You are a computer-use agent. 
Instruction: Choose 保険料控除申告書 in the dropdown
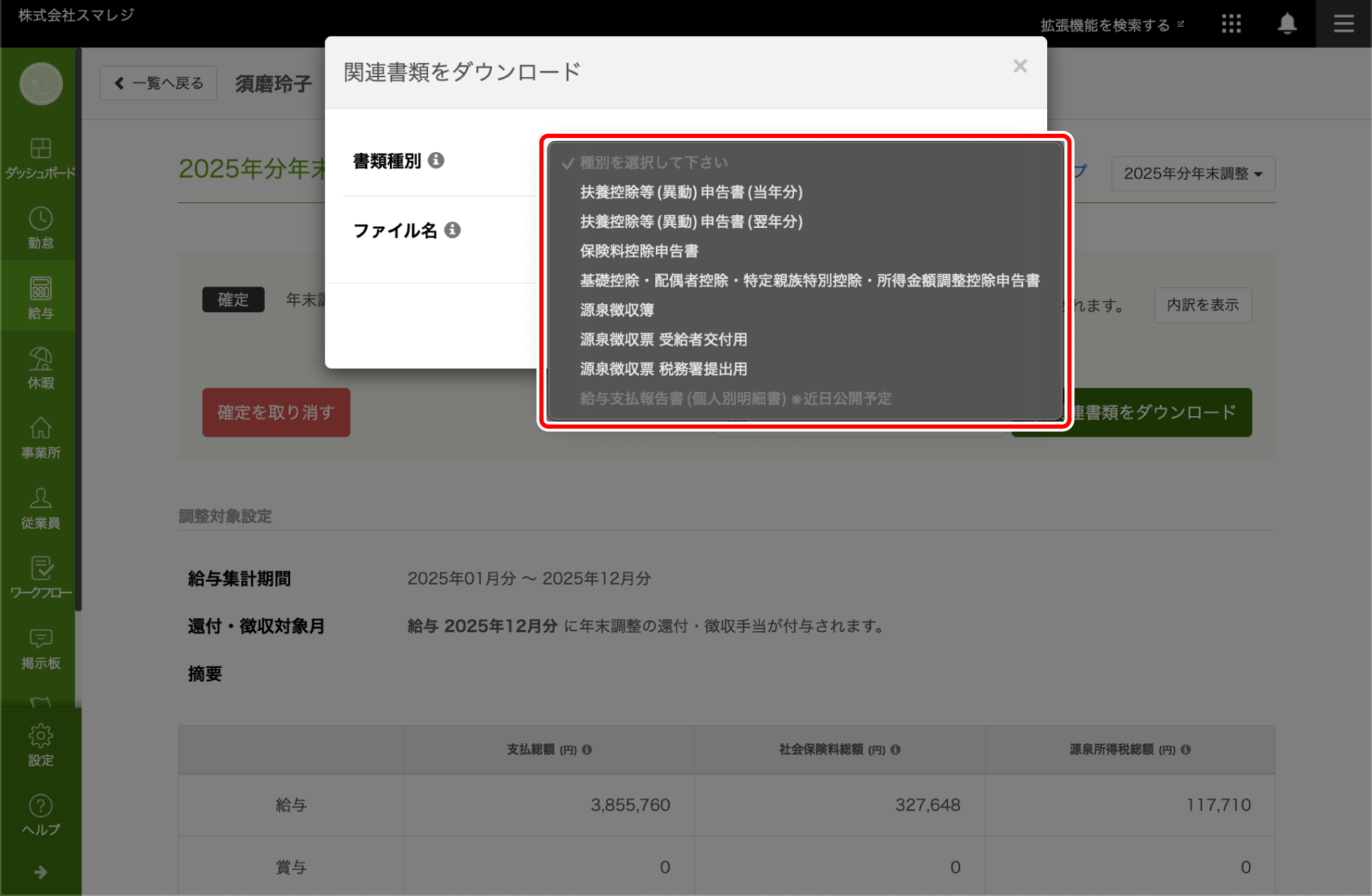[x=639, y=251]
